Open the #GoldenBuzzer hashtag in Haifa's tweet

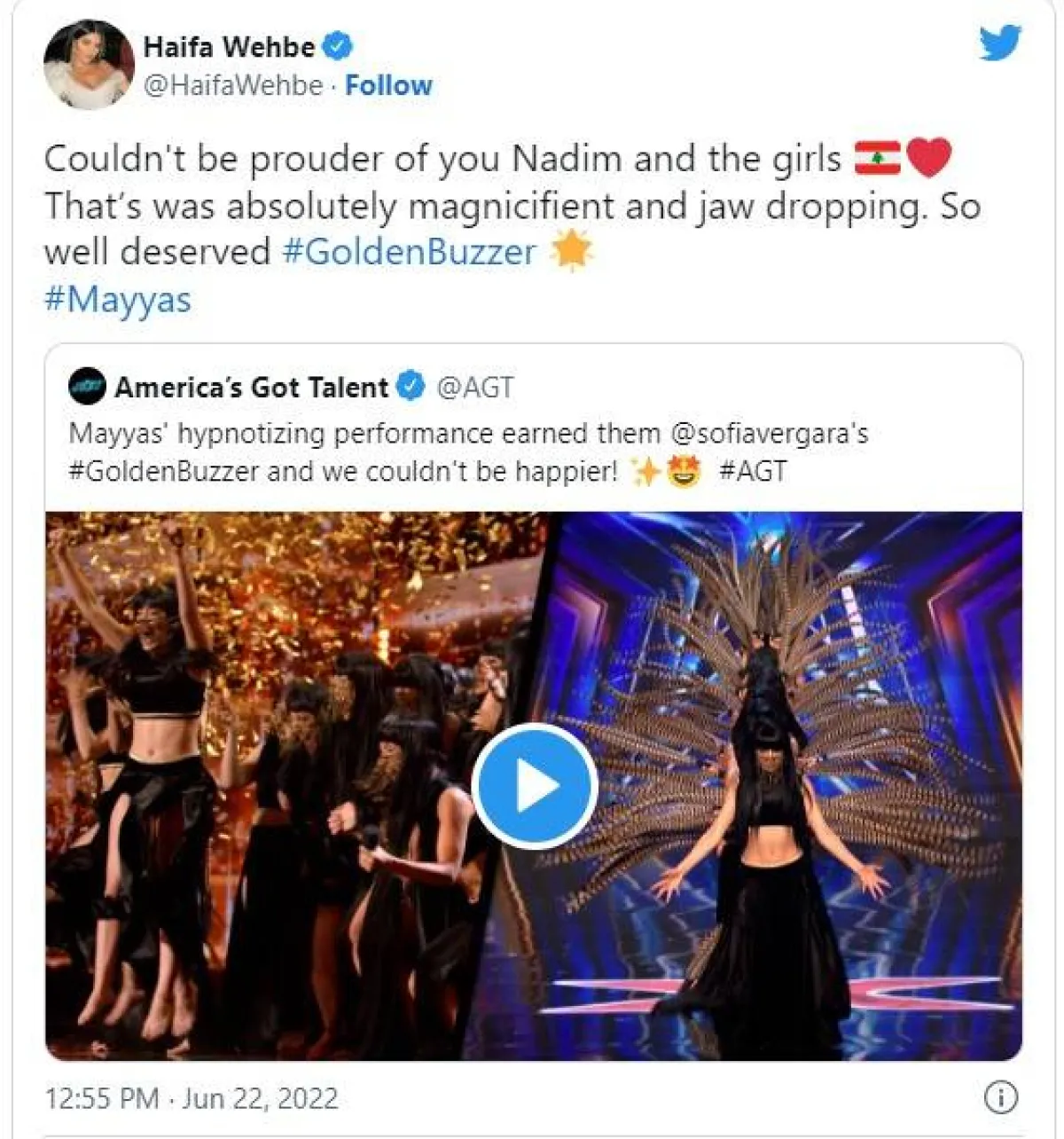coord(410,252)
